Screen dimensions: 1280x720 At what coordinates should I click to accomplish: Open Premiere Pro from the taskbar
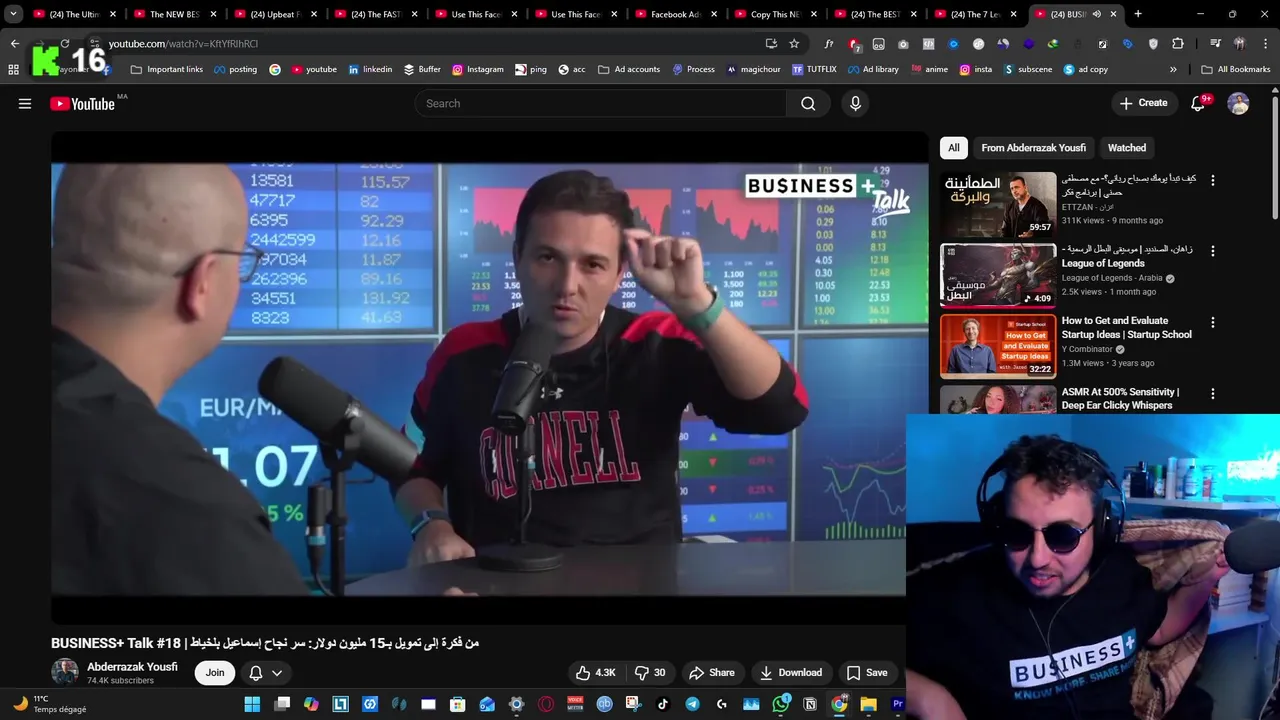[x=898, y=705]
